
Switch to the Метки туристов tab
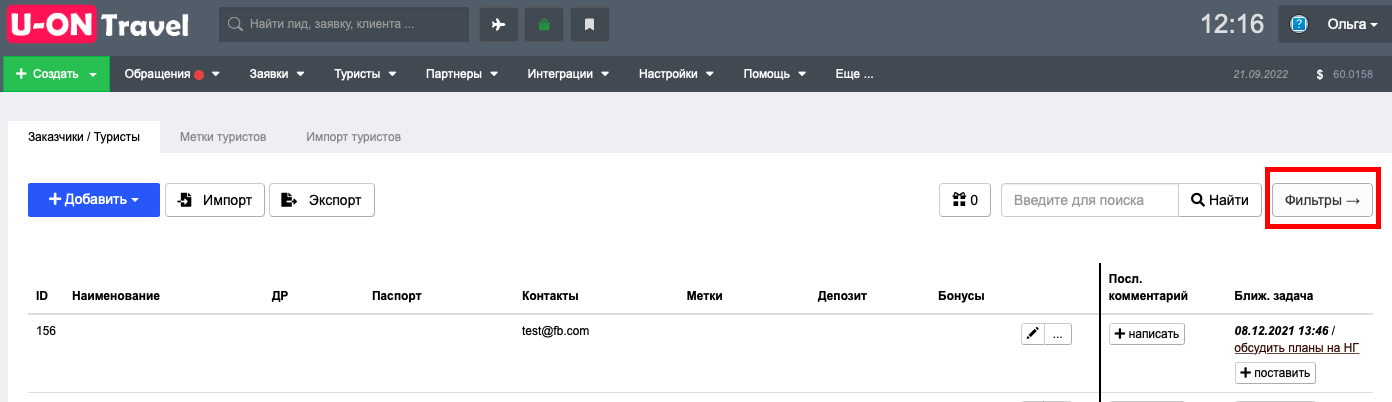pos(223,137)
